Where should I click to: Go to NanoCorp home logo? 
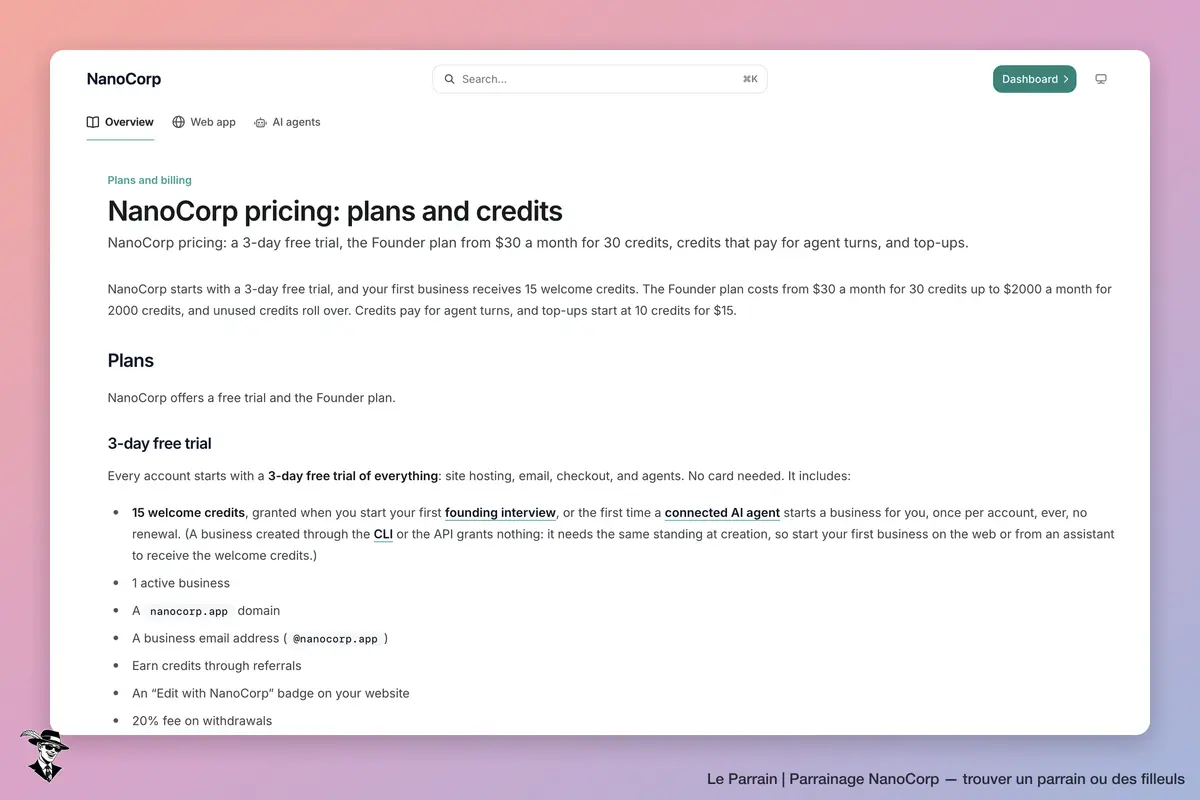(x=124, y=79)
